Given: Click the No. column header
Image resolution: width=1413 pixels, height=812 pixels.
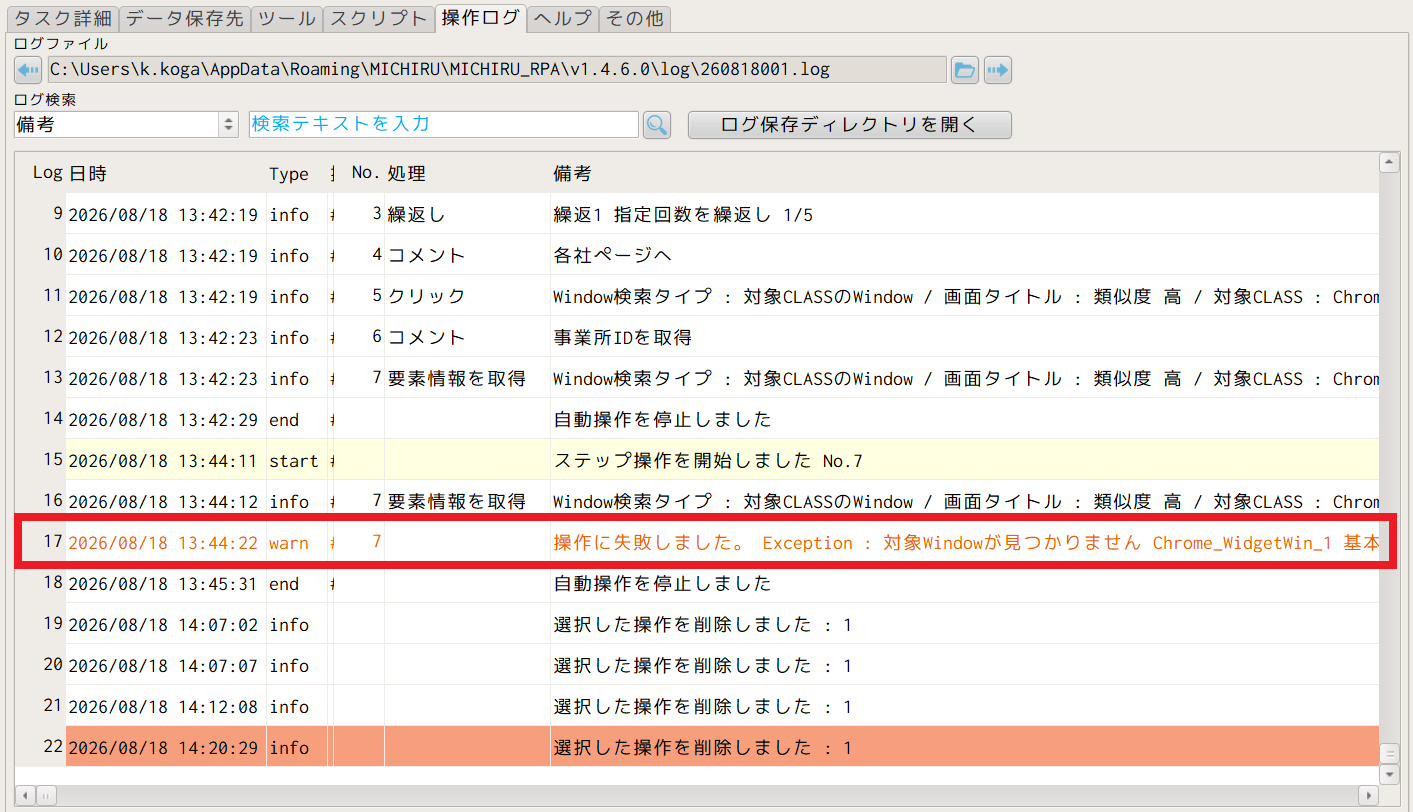Looking at the screenshot, I should click(360, 174).
